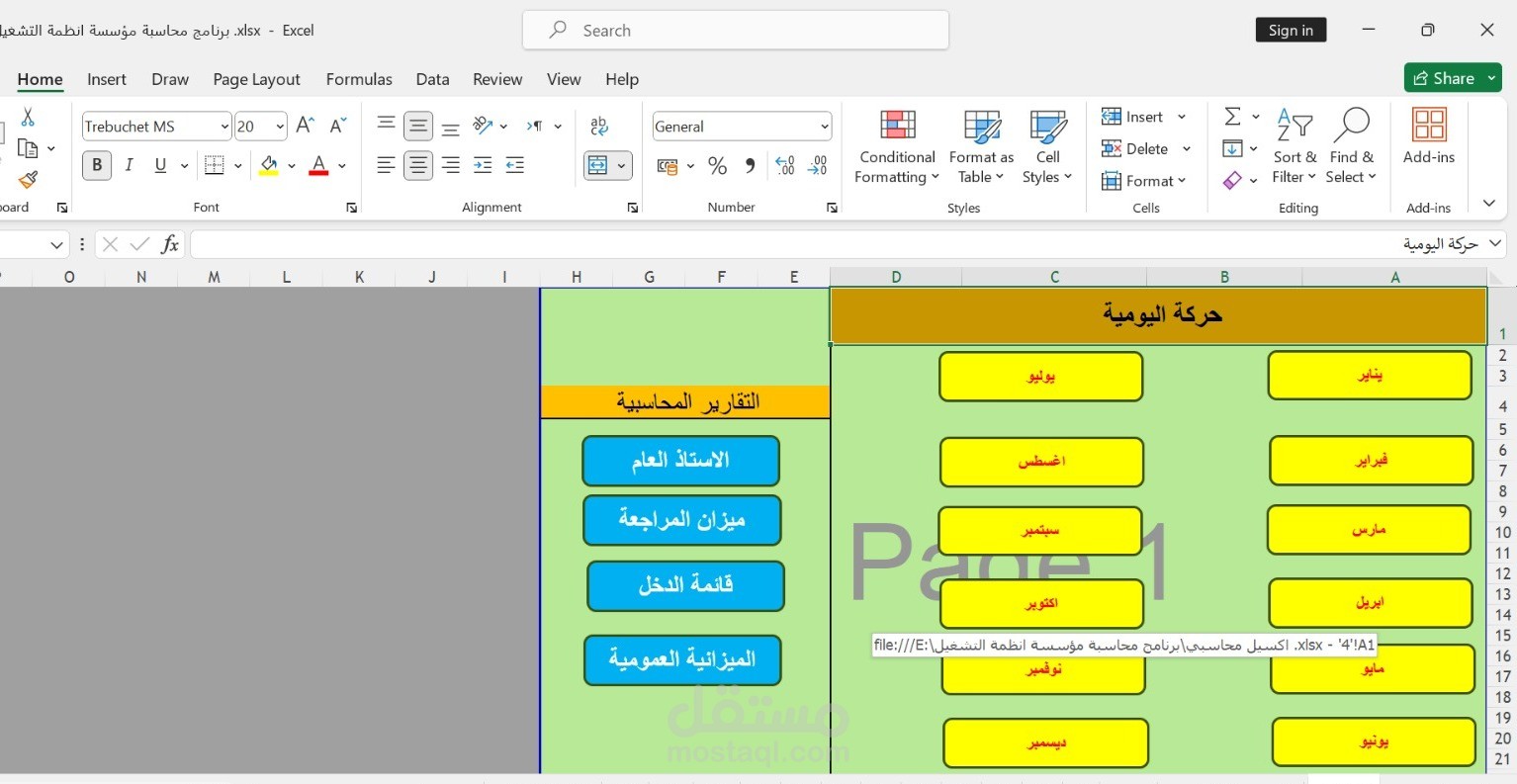This screenshot has width=1517, height=784.
Task: Open the font size dropdown
Action: click(x=278, y=126)
